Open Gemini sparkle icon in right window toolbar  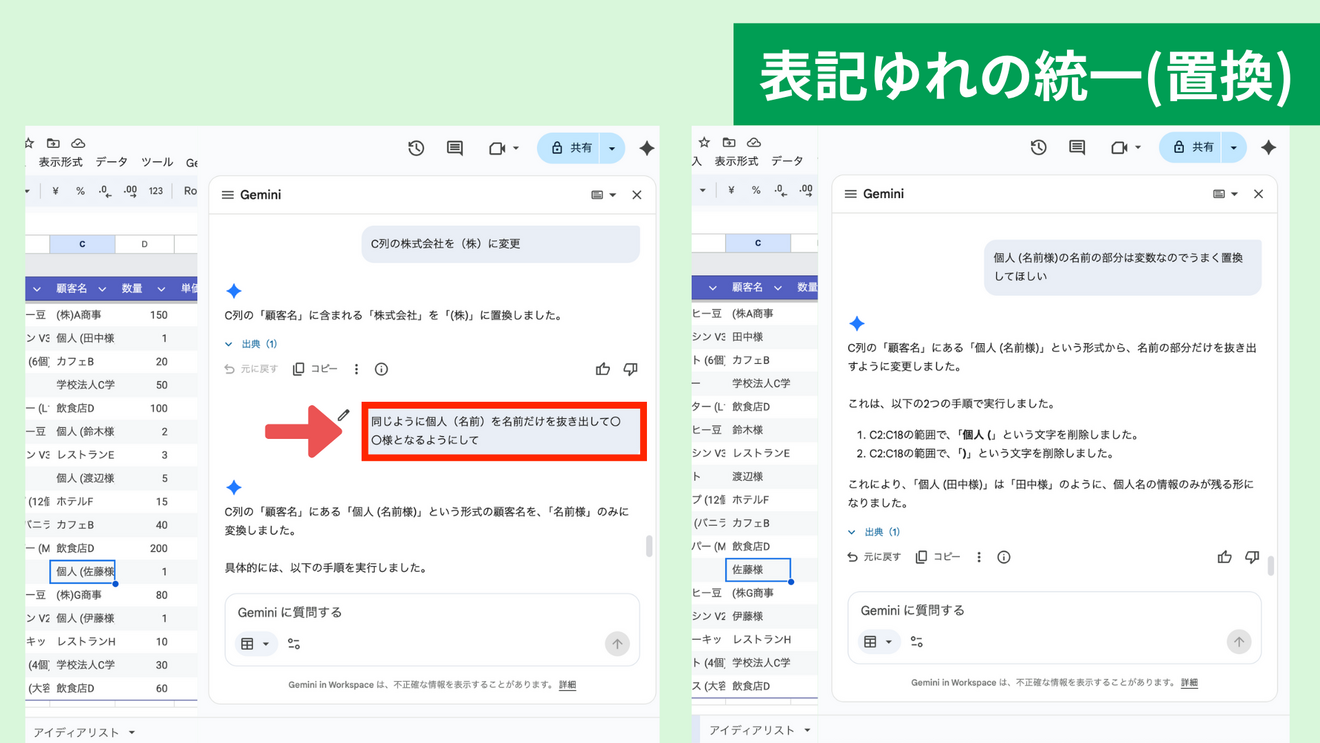[1269, 148]
